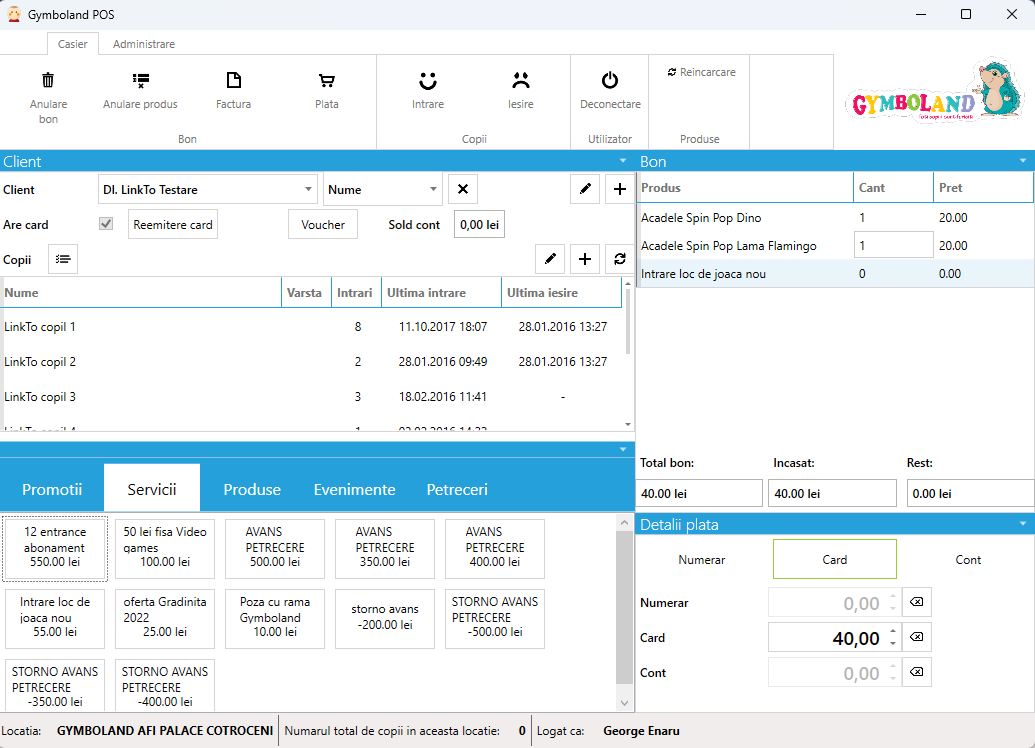Image resolution: width=1035 pixels, height=748 pixels.
Task: Click the Plata shopping cart icon
Action: point(326,81)
